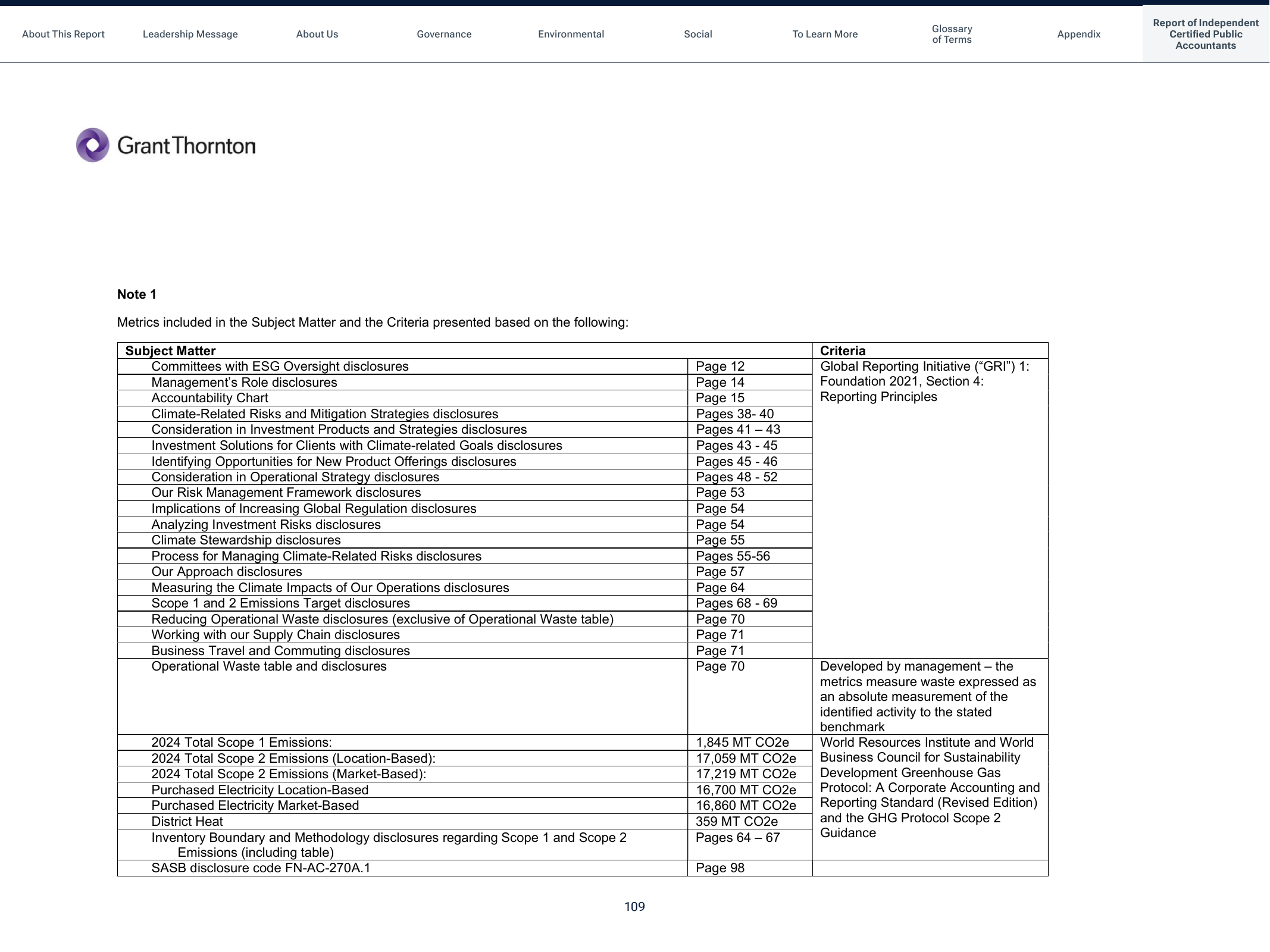Click page number 109
1270x952 pixels.
[634, 907]
